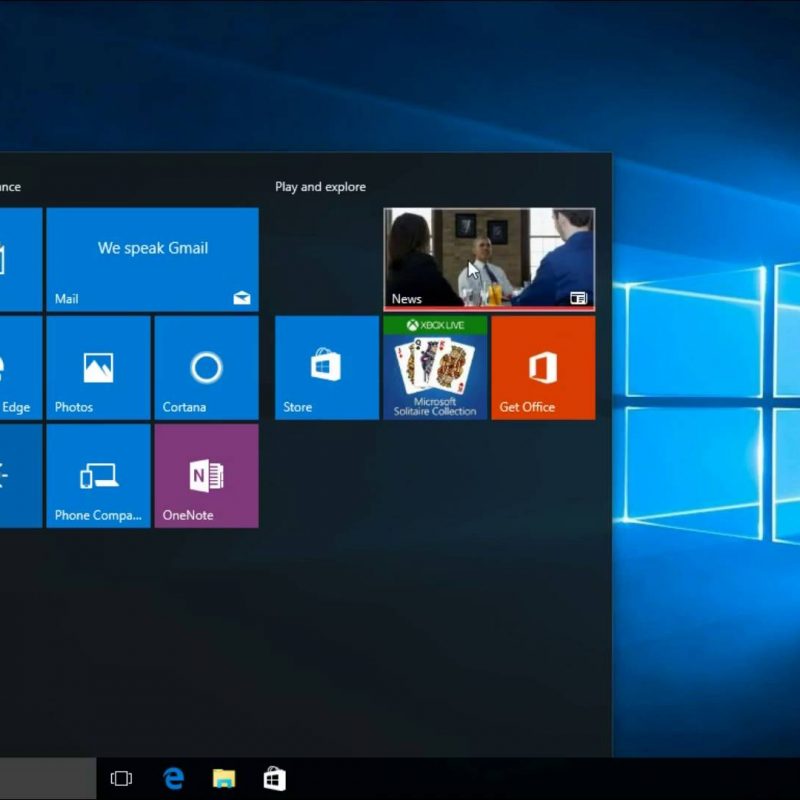Click the Task View button on taskbar
Screen dimensions: 800x800
pos(121,779)
